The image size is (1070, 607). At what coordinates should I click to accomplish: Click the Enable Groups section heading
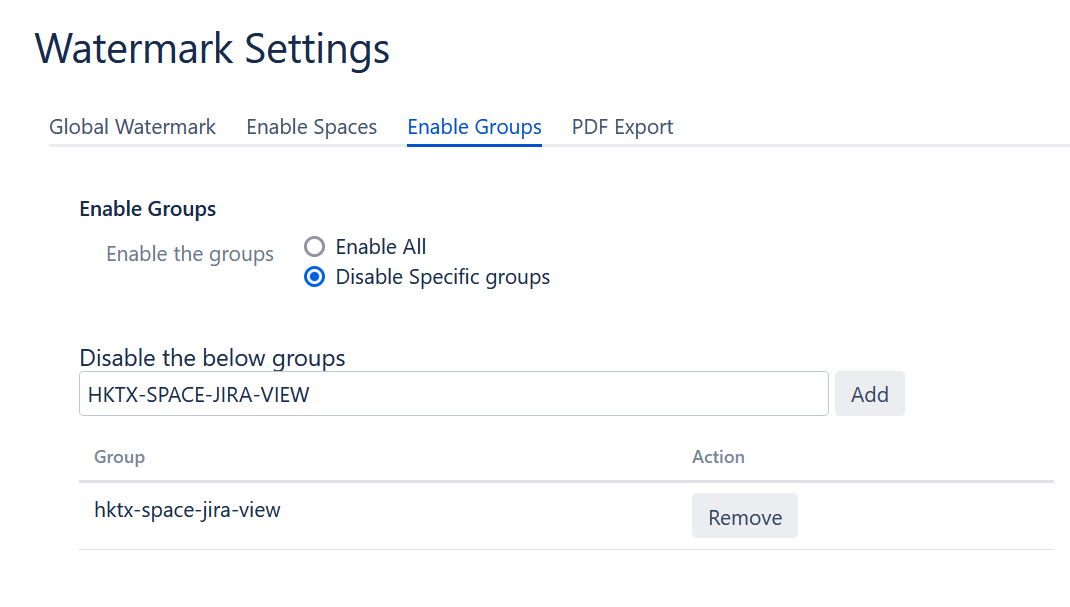(147, 209)
